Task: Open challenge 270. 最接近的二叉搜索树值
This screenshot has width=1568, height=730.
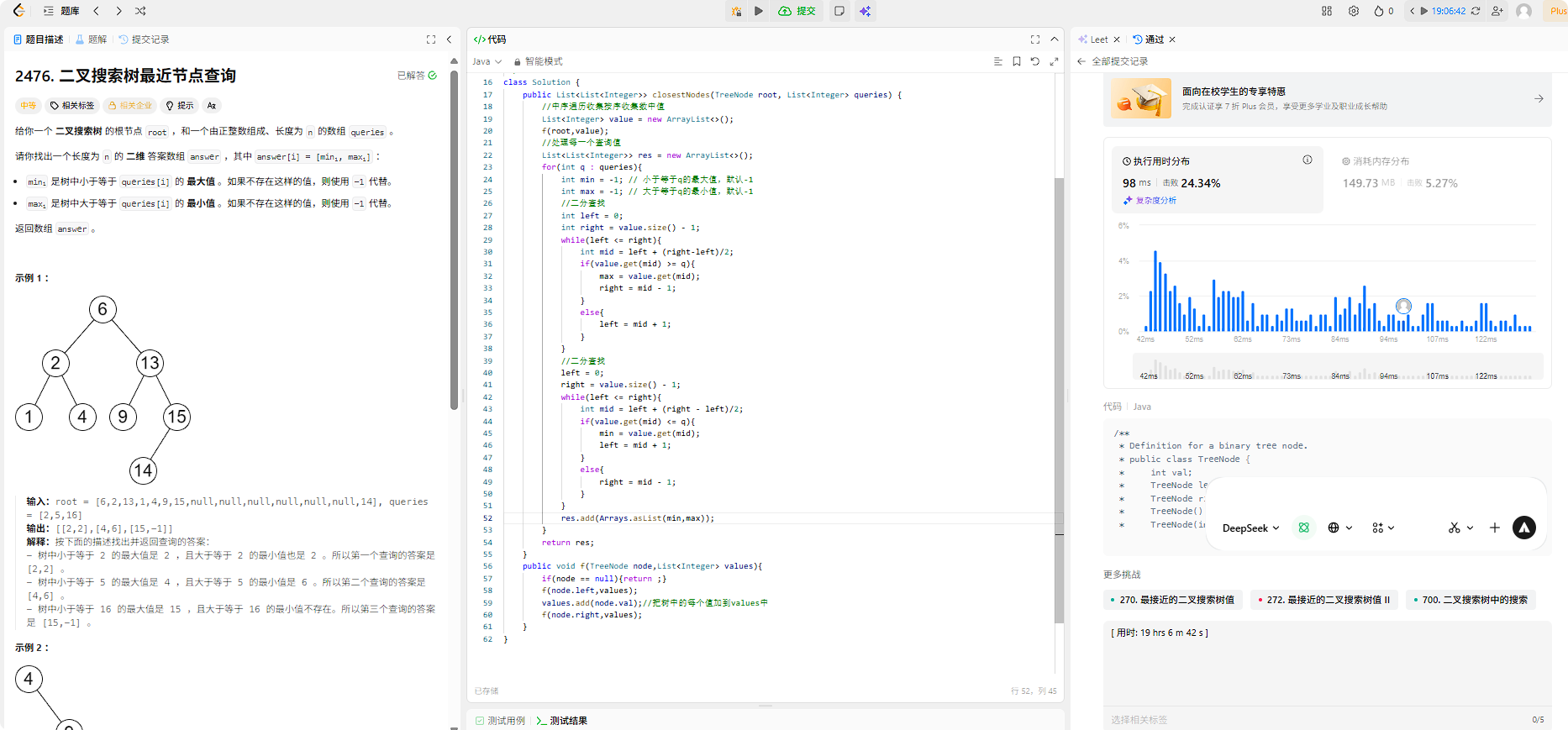Action: pos(1173,600)
